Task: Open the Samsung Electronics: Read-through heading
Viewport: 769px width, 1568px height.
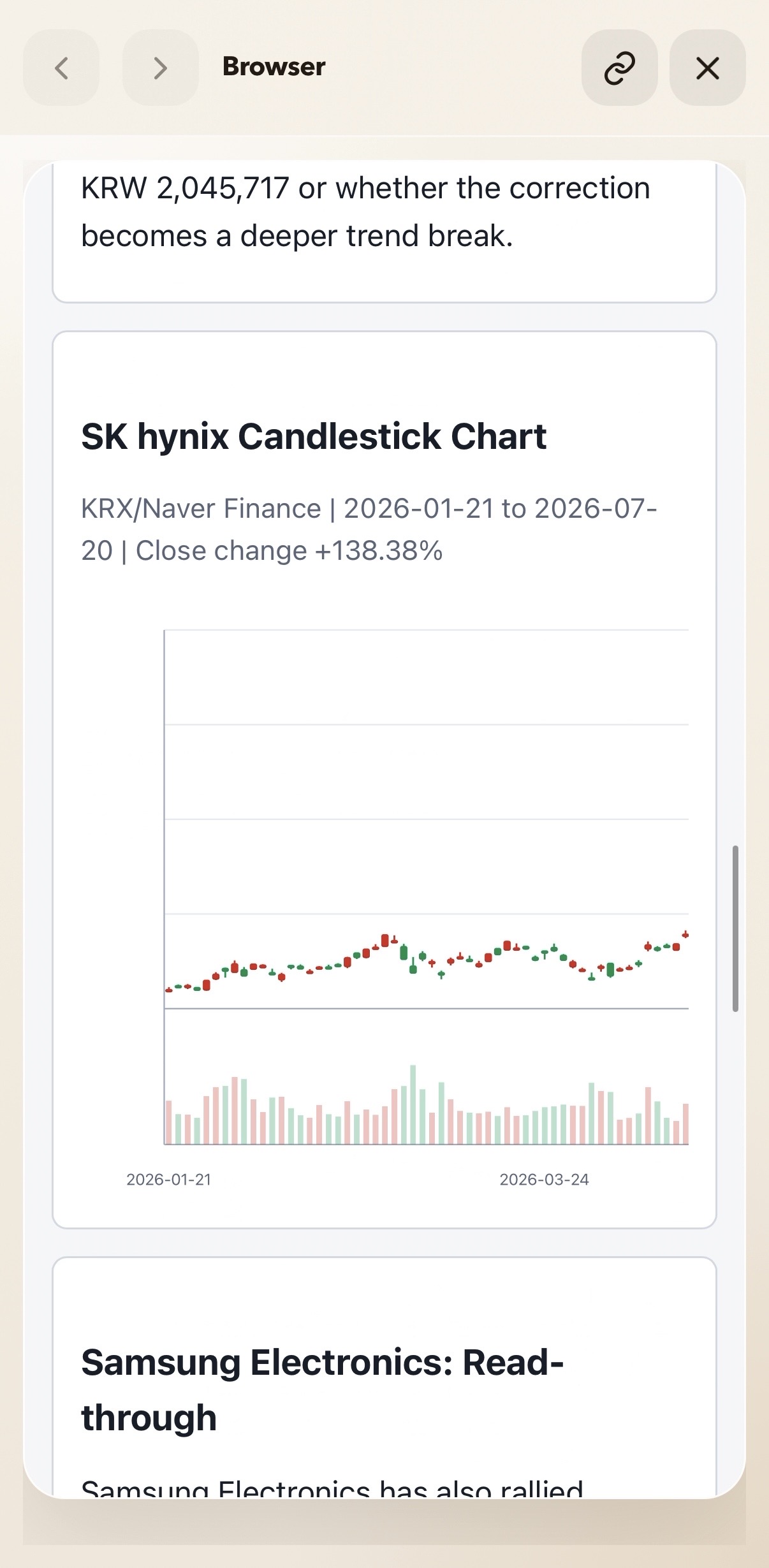Action: (322, 1389)
